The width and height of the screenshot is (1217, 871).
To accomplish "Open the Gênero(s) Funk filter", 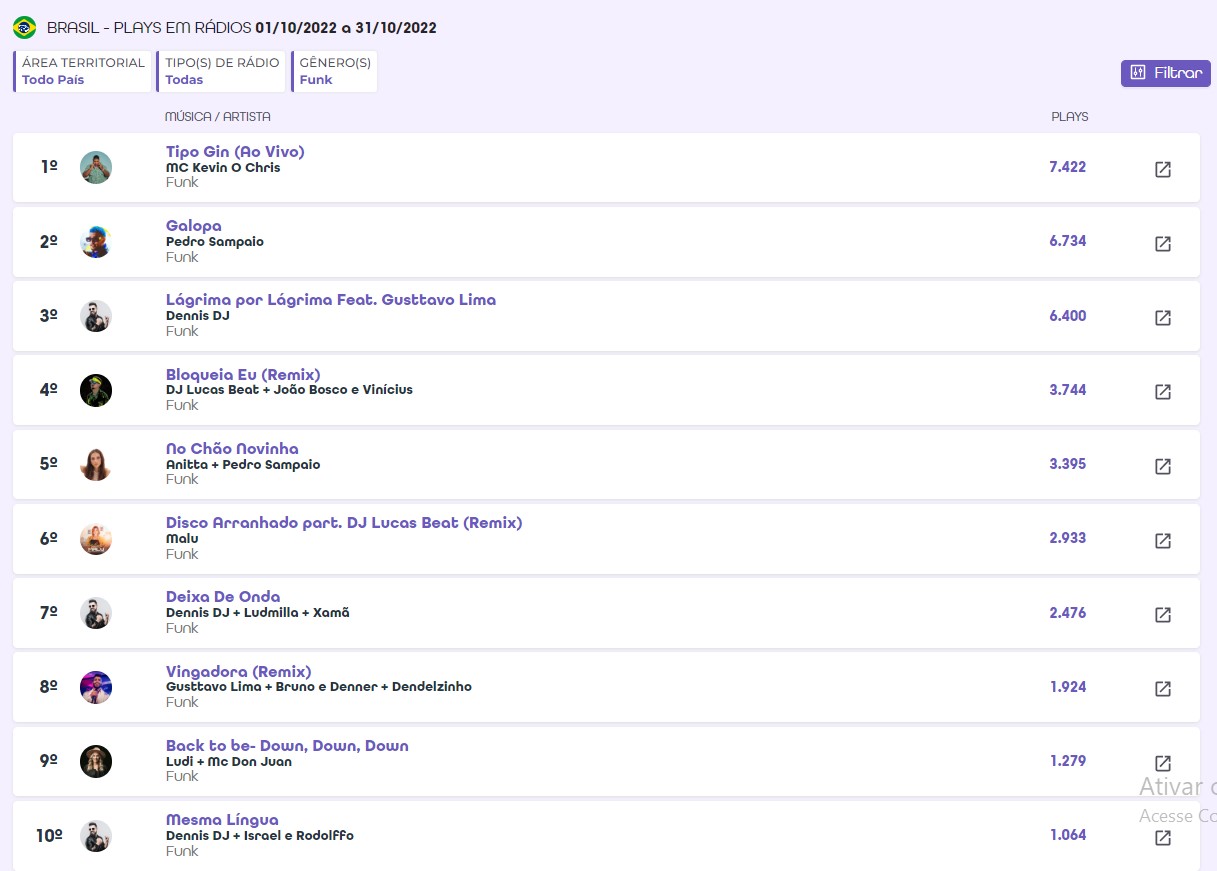I will coord(335,71).
